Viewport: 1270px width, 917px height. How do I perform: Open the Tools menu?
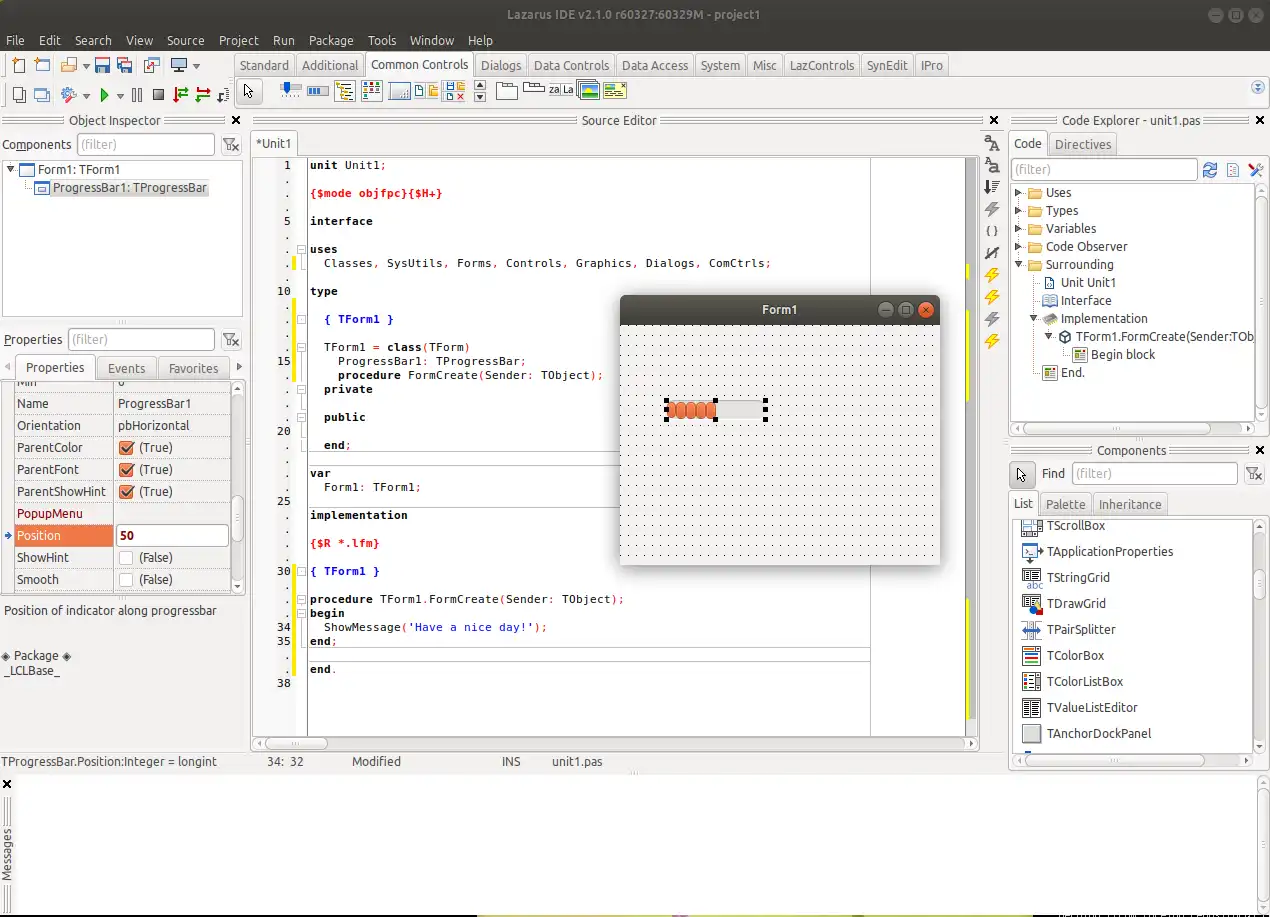pos(382,41)
